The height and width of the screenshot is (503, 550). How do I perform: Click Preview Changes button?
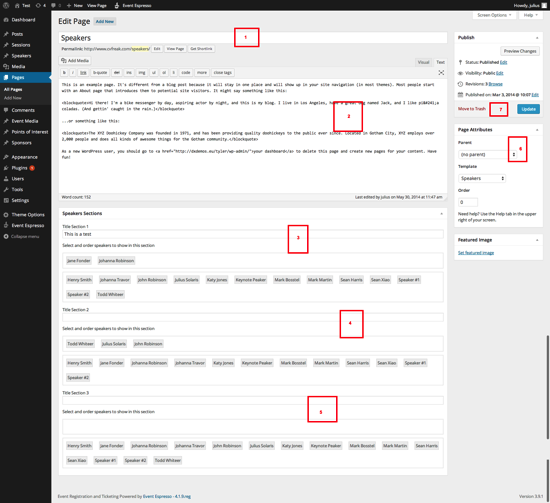(520, 51)
